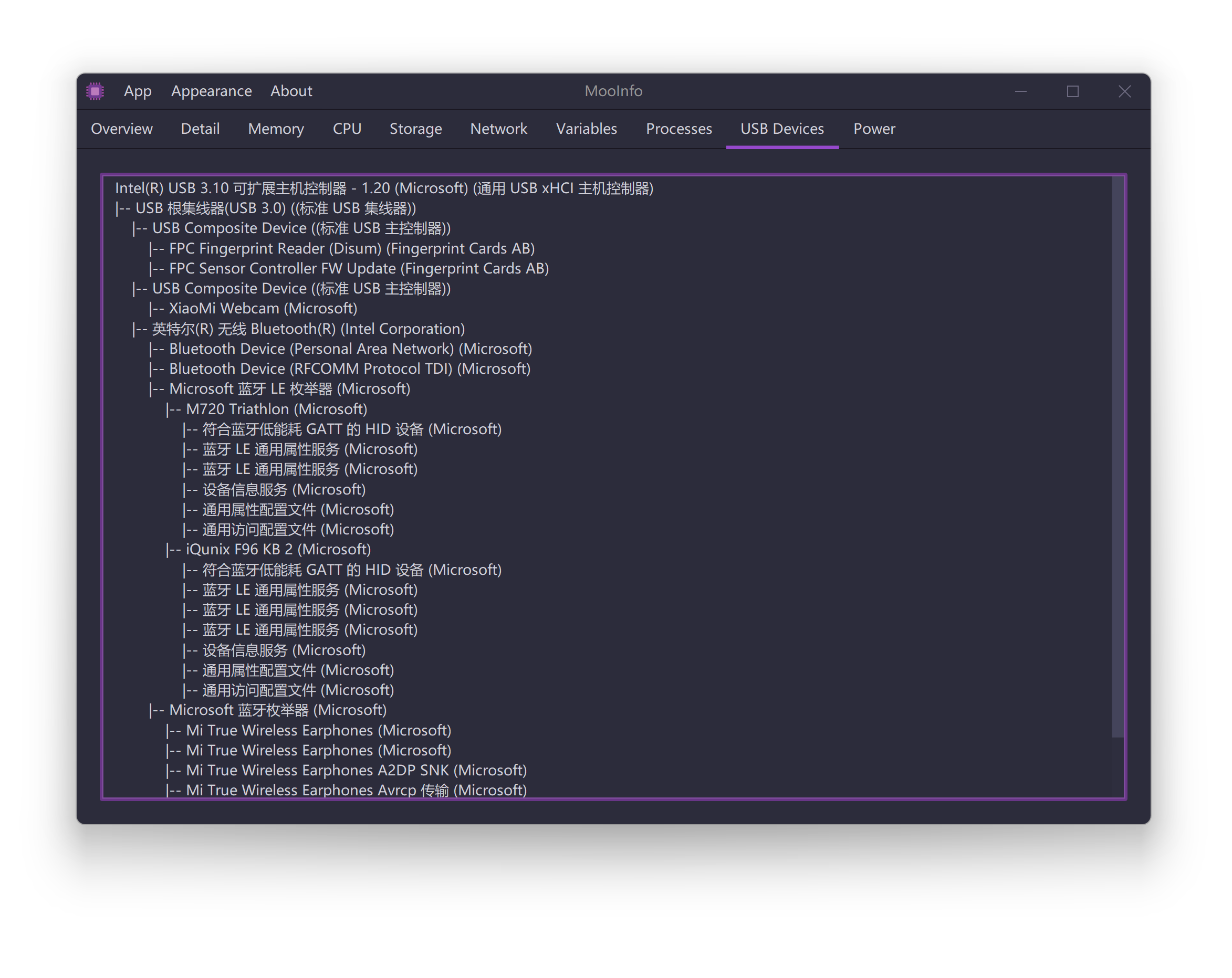Maximize the MooInfo window
Screen dimensions: 1232x978
coord(1072,91)
